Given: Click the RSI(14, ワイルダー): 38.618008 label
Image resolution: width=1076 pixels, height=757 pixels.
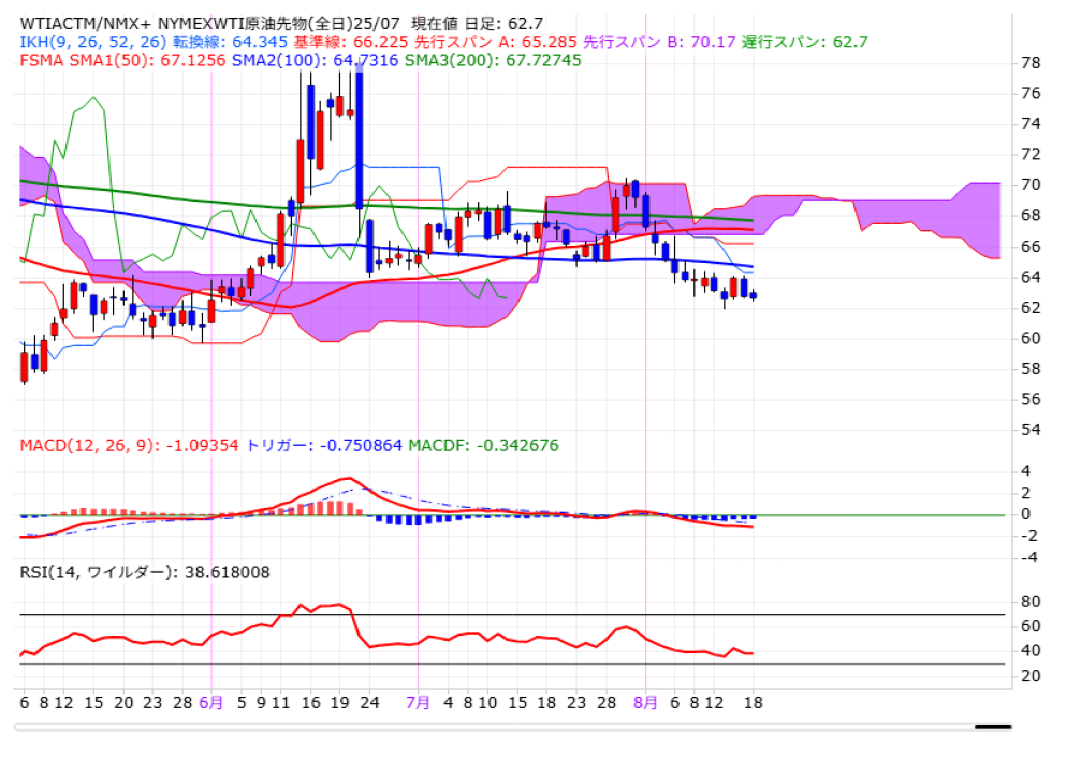Looking at the screenshot, I should (144, 572).
